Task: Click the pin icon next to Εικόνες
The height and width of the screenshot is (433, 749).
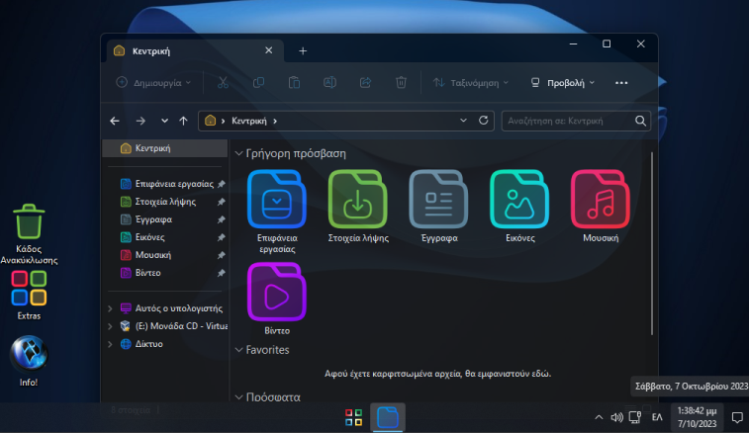Action: coord(221,237)
